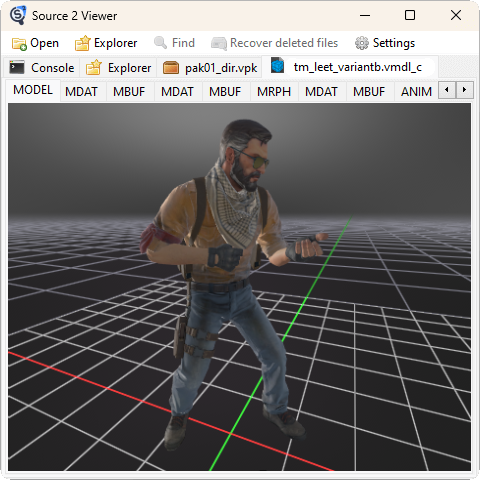The image size is (480, 480).
Task: Click the Explorer star-folder toolbar icon
Action: click(82, 43)
